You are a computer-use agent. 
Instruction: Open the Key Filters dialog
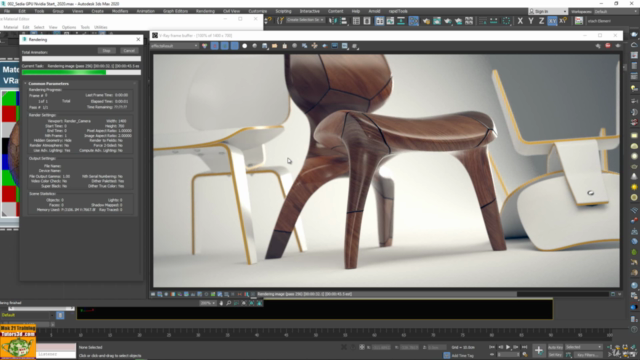(588, 355)
